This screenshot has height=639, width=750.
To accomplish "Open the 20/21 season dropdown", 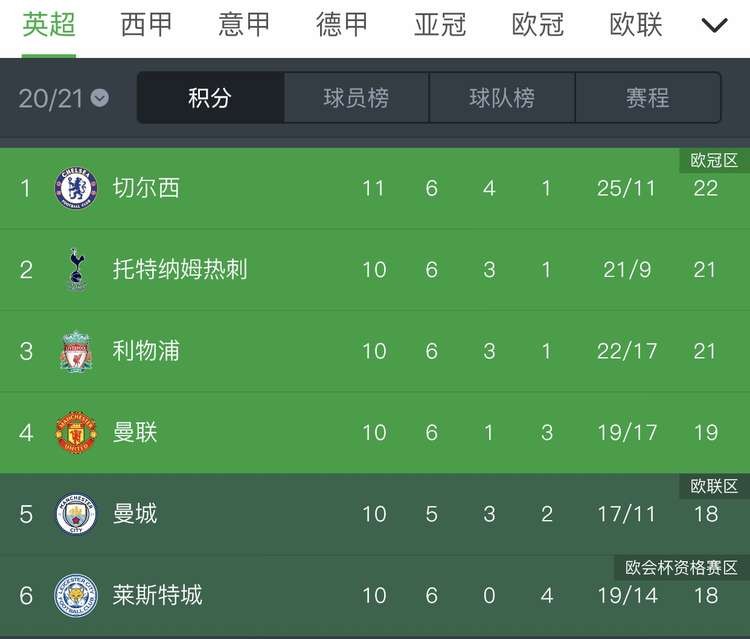I will point(64,98).
